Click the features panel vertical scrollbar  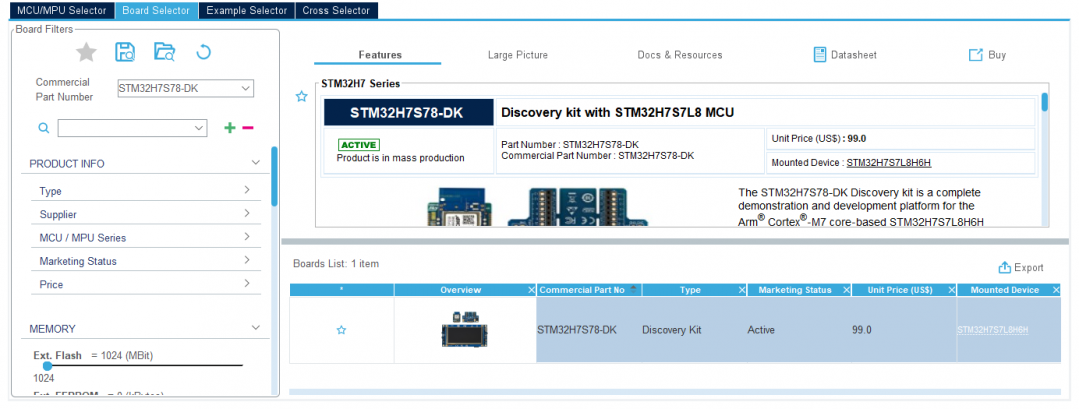(x=1045, y=102)
